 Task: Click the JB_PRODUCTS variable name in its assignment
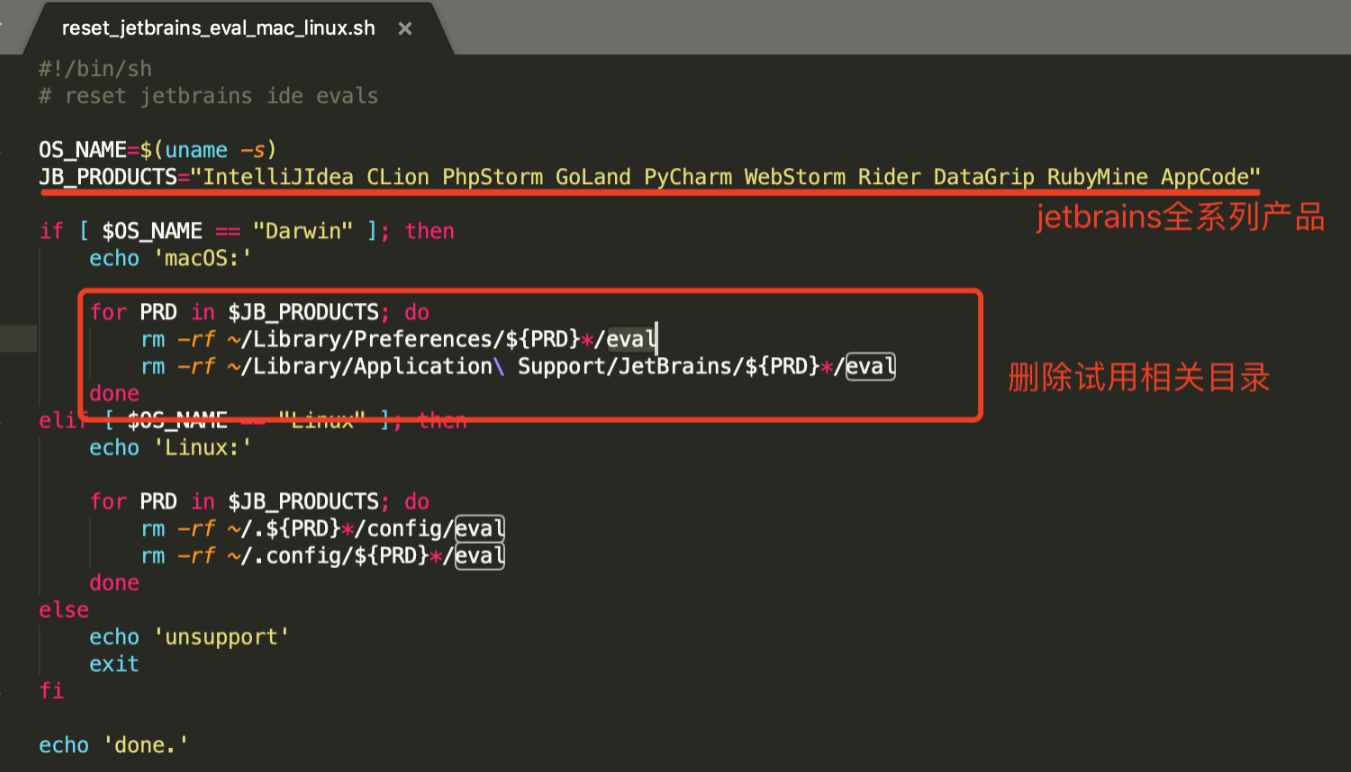(x=108, y=177)
